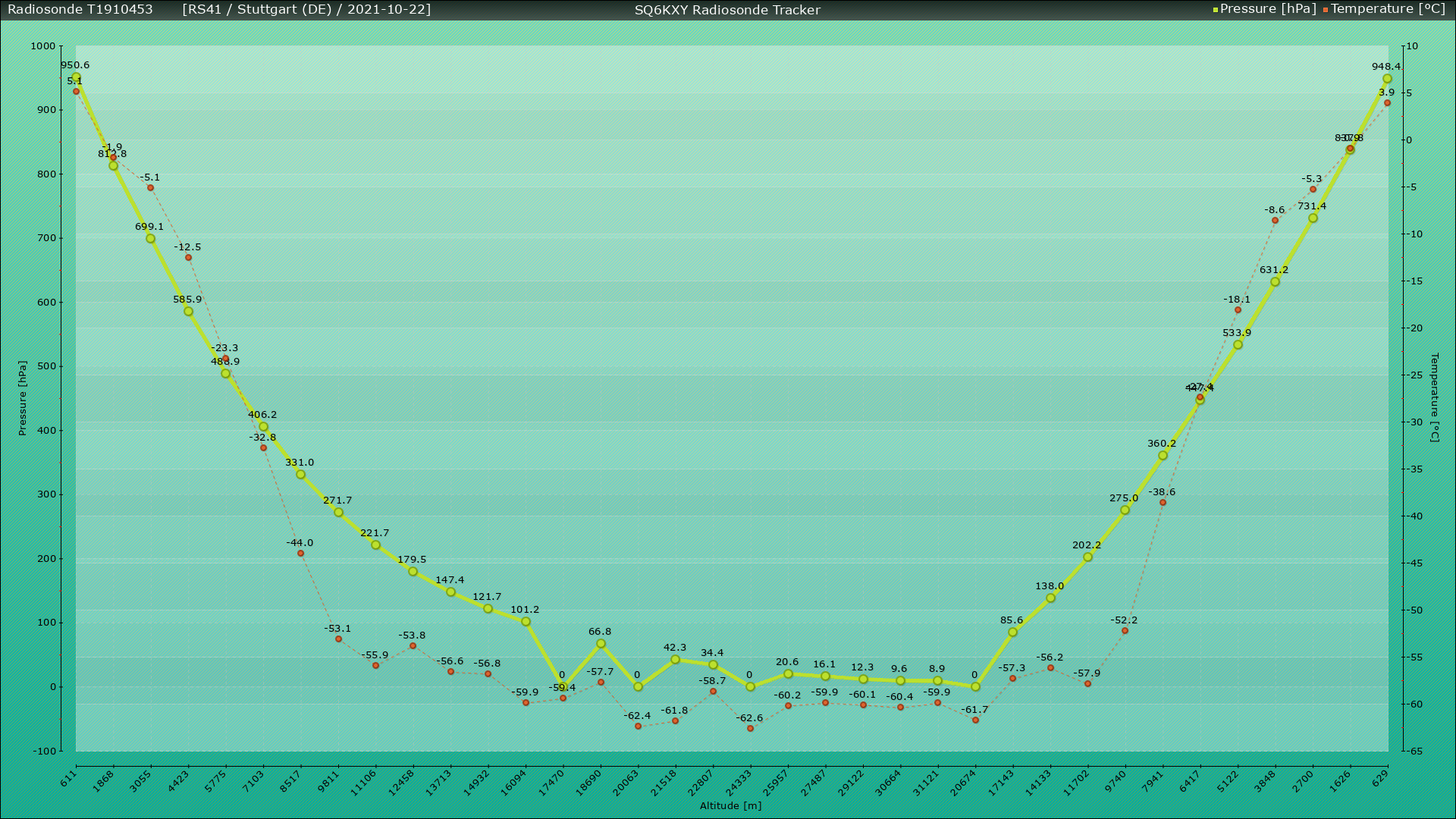Select the -18.1 temperature data point
This screenshot has width=1456, height=819.
click(x=1238, y=310)
